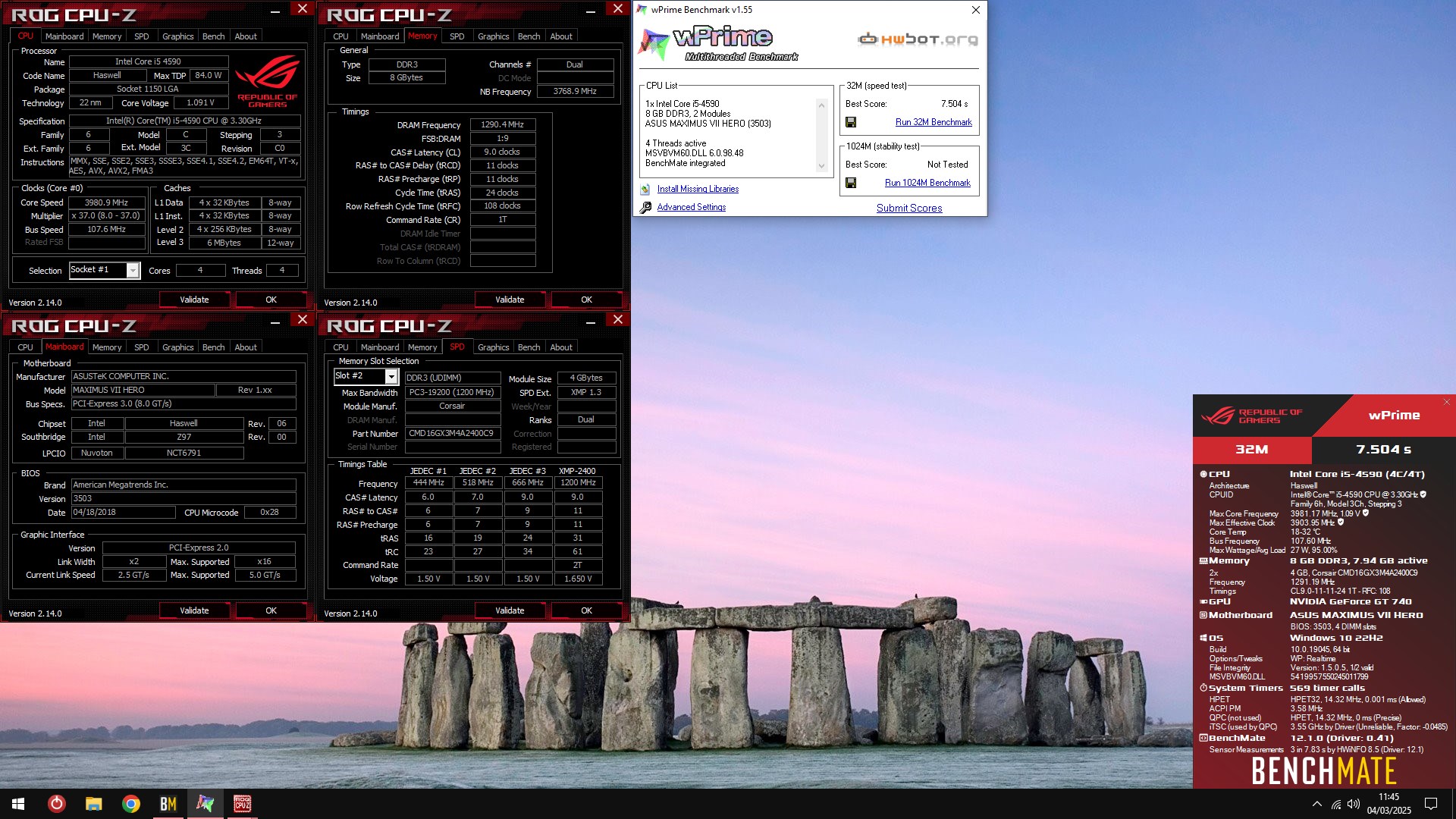Click the Part Number field CMD16GX3M4A2400C9
This screenshot has width=1456, height=819.
coord(453,434)
